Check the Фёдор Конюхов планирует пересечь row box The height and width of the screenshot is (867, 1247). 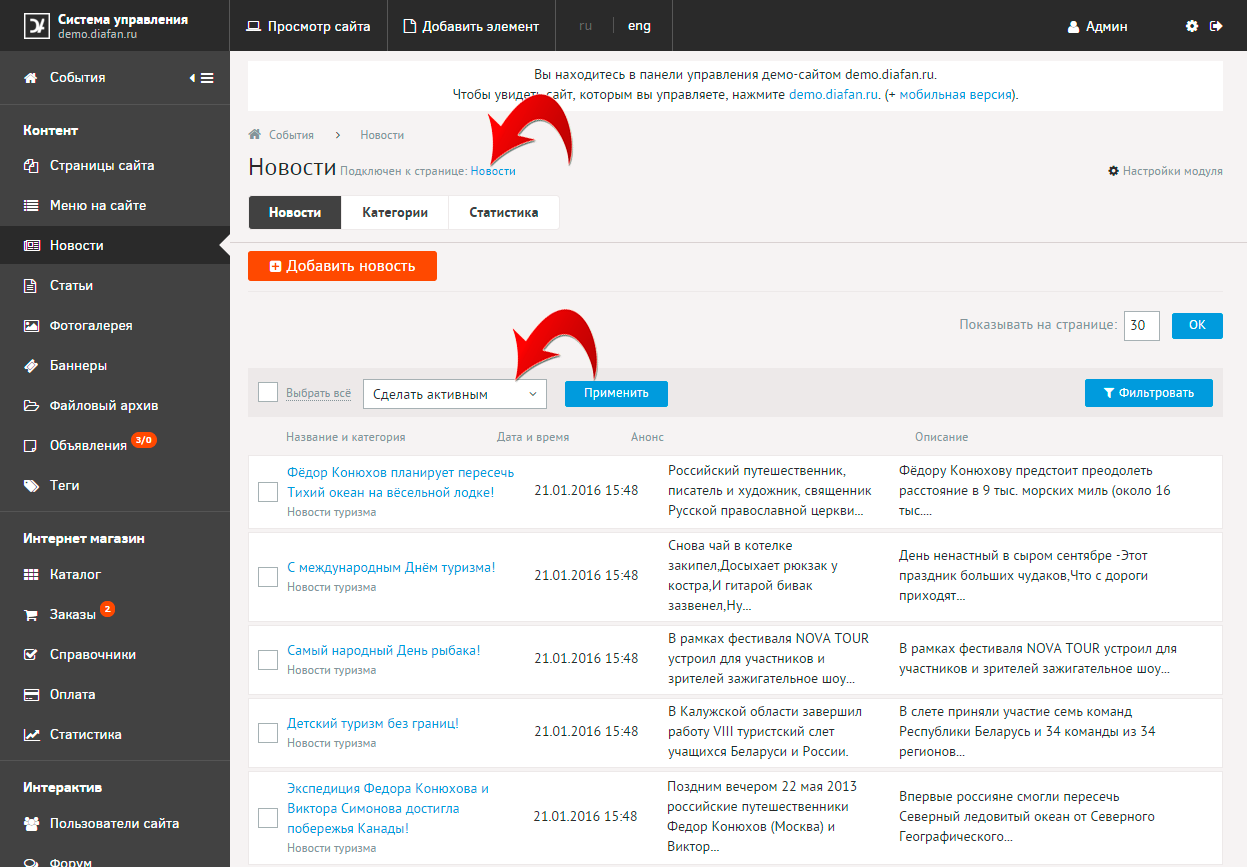point(268,492)
